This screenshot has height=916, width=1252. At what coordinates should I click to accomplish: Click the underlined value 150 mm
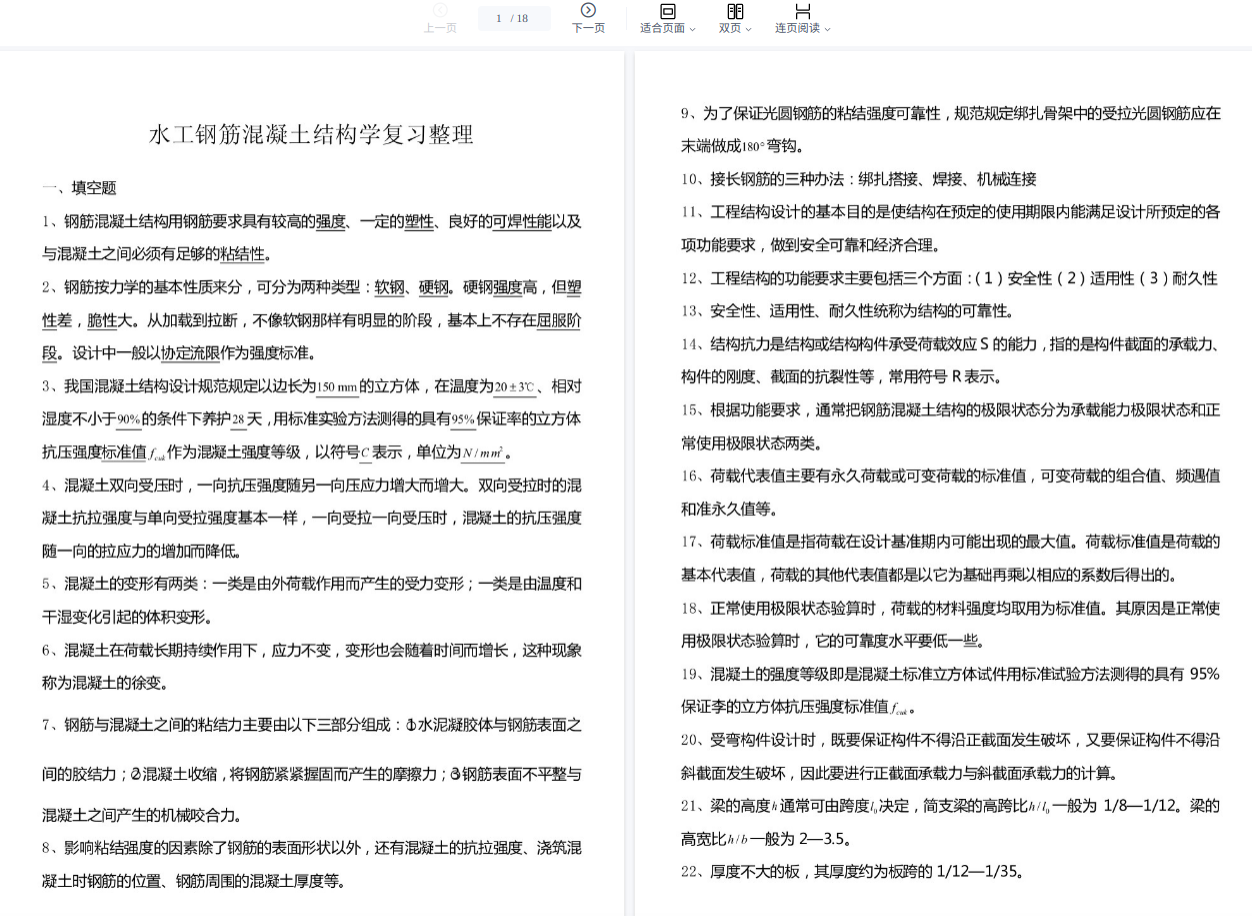(337, 387)
